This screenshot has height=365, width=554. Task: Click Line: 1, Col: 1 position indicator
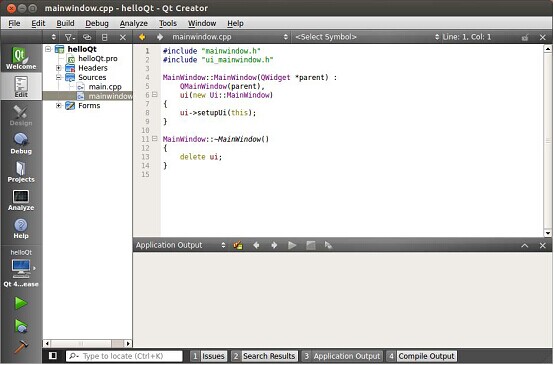466,37
